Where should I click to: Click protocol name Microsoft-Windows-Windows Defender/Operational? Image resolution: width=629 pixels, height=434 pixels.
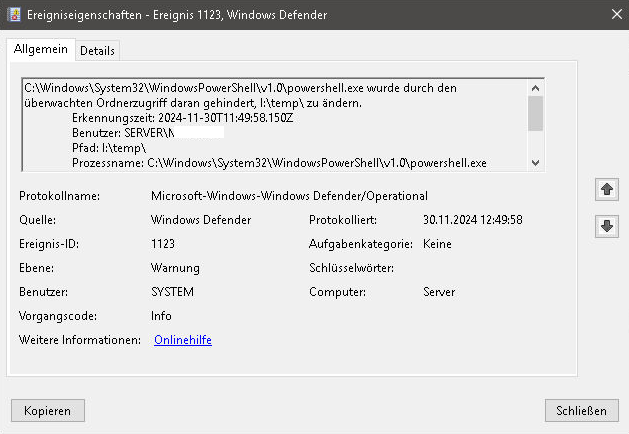(x=289, y=196)
